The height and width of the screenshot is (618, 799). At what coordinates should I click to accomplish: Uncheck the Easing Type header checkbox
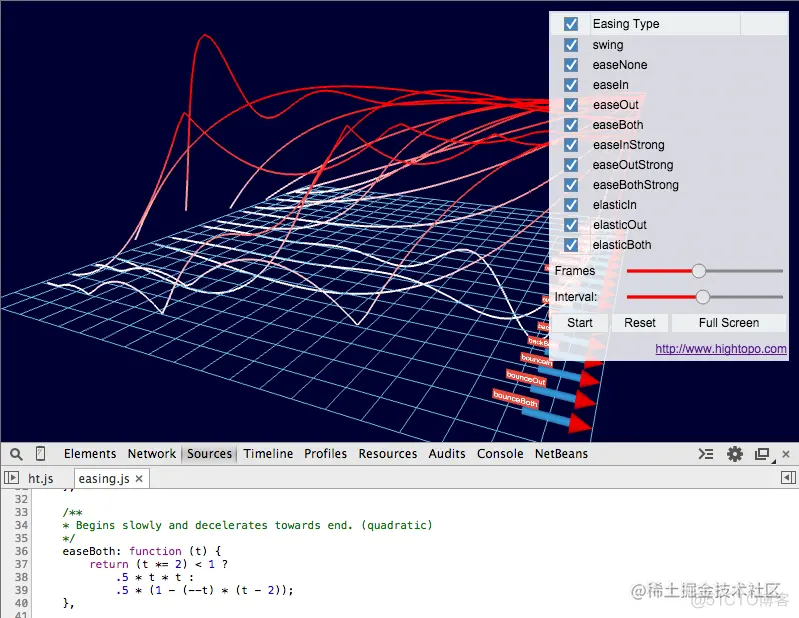[x=571, y=24]
